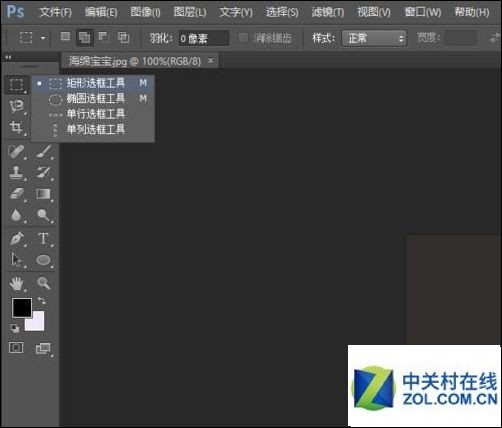The height and width of the screenshot is (428, 502).
Task: Select the Eraser tool
Action: [x=16, y=194]
